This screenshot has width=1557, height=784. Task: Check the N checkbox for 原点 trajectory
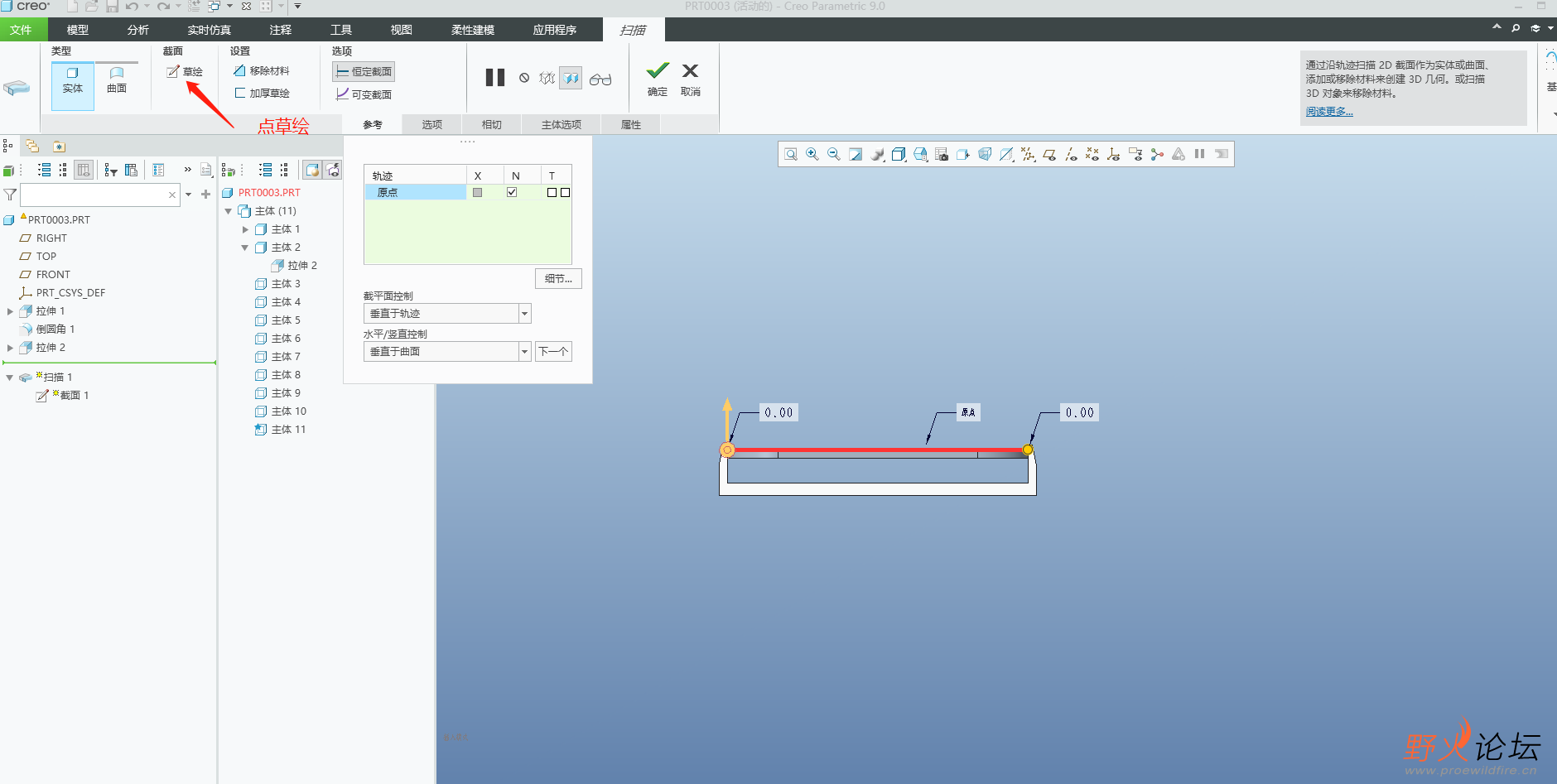(x=512, y=192)
